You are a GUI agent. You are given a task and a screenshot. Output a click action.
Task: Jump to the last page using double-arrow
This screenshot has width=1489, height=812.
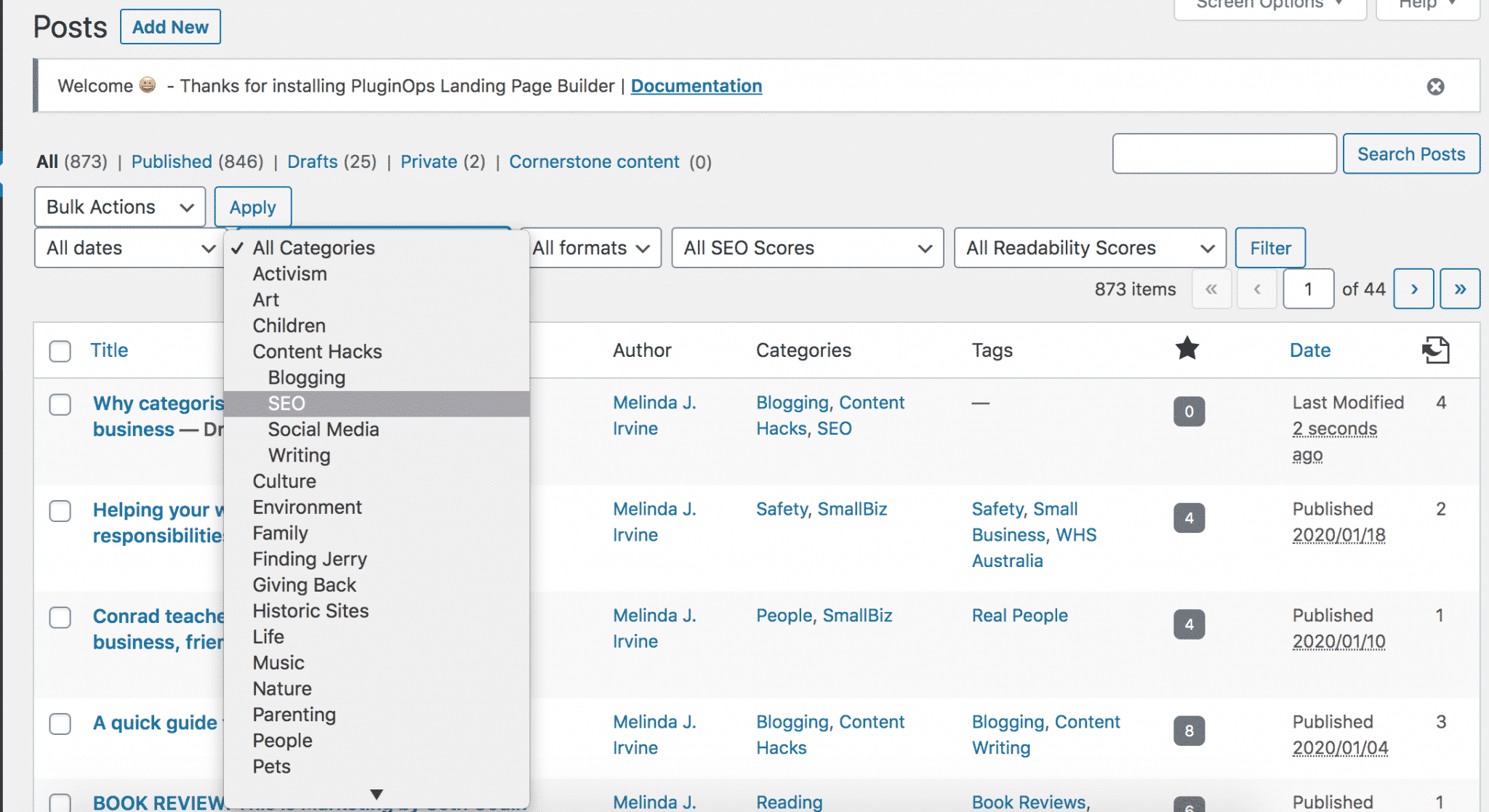(1460, 289)
